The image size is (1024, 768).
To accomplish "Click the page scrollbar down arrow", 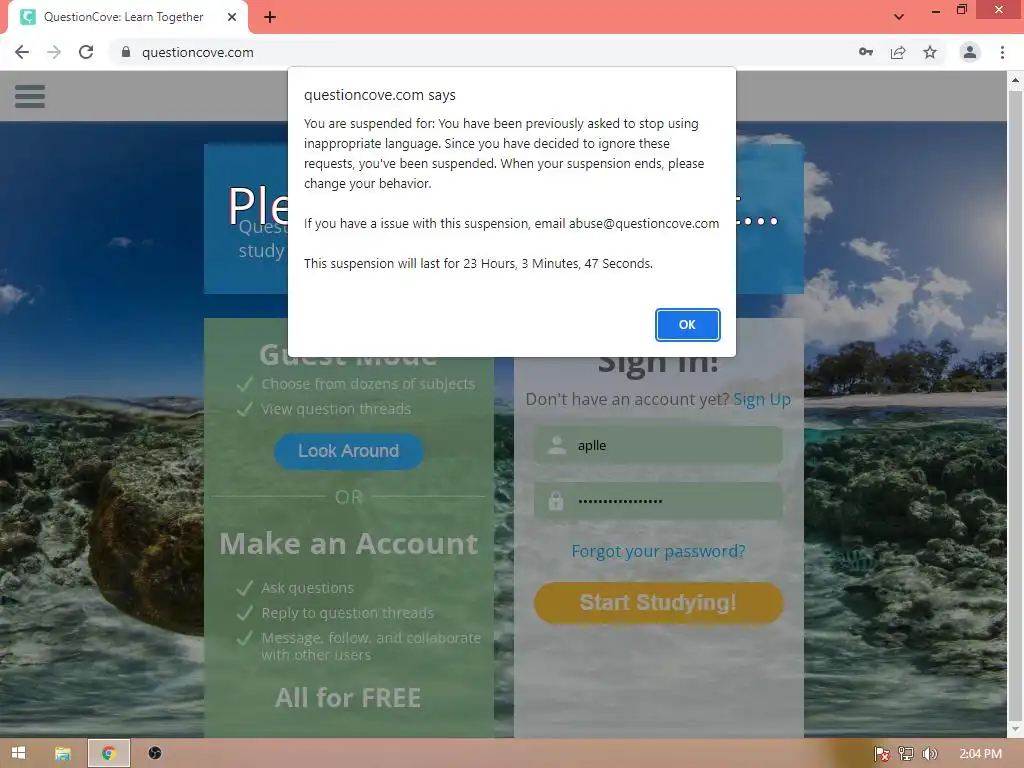I will pos(1015,729).
